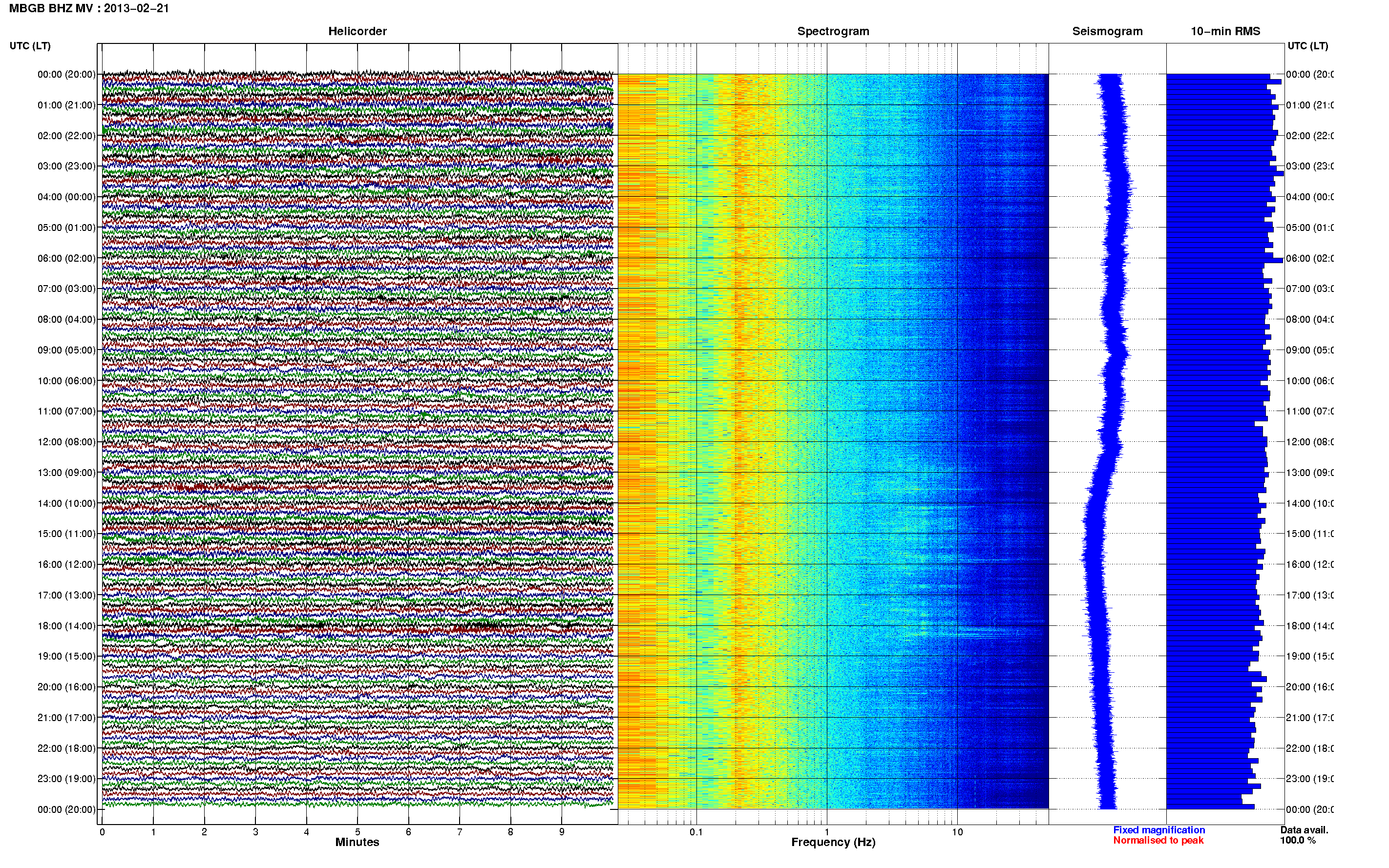Select the Helicorder panel heading
This screenshot has height=868, width=1389.
[357, 31]
